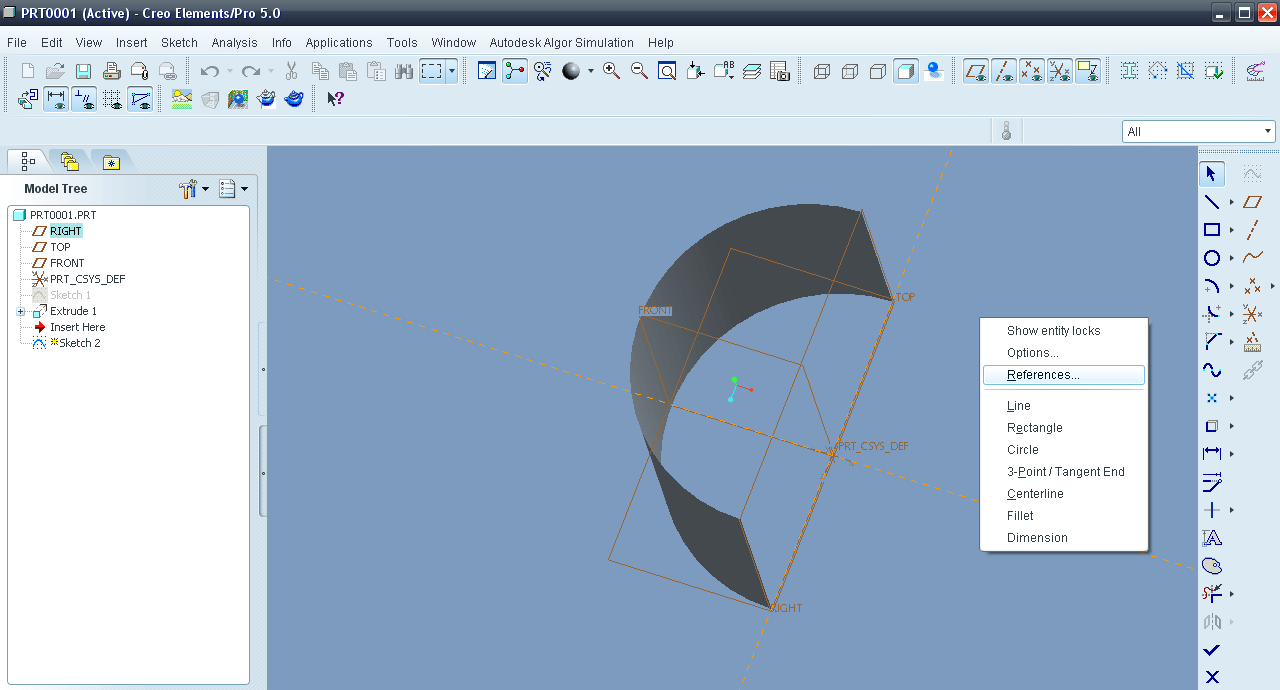Screen dimensions: 1280x690
Task: Toggle datum points display
Action: click(x=1032, y=71)
